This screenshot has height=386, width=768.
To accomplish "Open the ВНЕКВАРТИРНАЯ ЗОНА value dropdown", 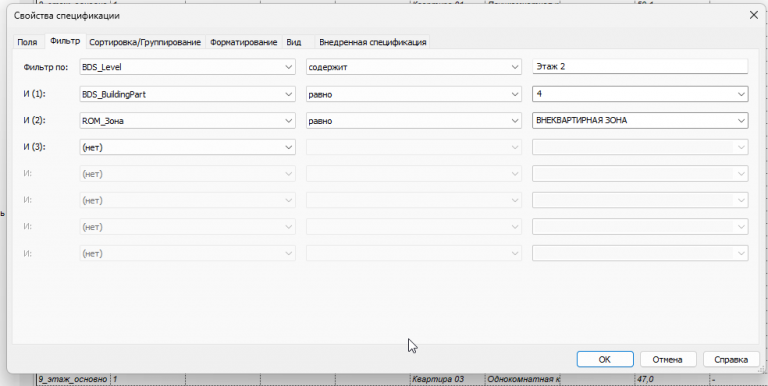I will [640, 120].
